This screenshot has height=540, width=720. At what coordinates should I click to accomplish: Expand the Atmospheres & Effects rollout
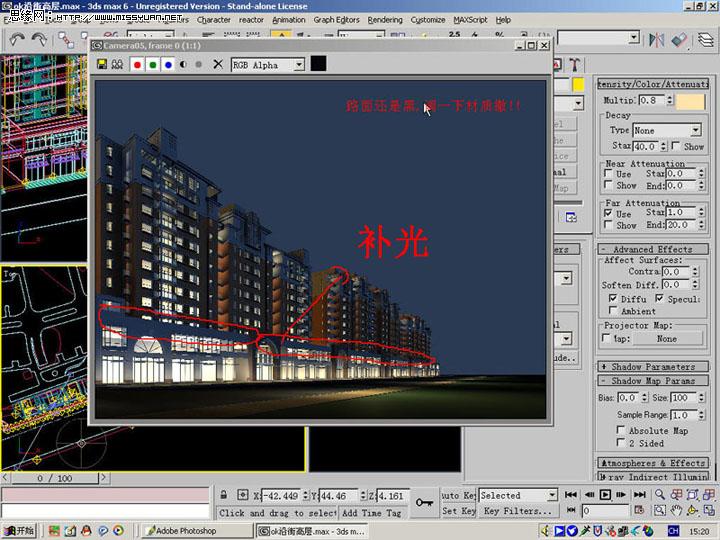pyautogui.click(x=652, y=463)
